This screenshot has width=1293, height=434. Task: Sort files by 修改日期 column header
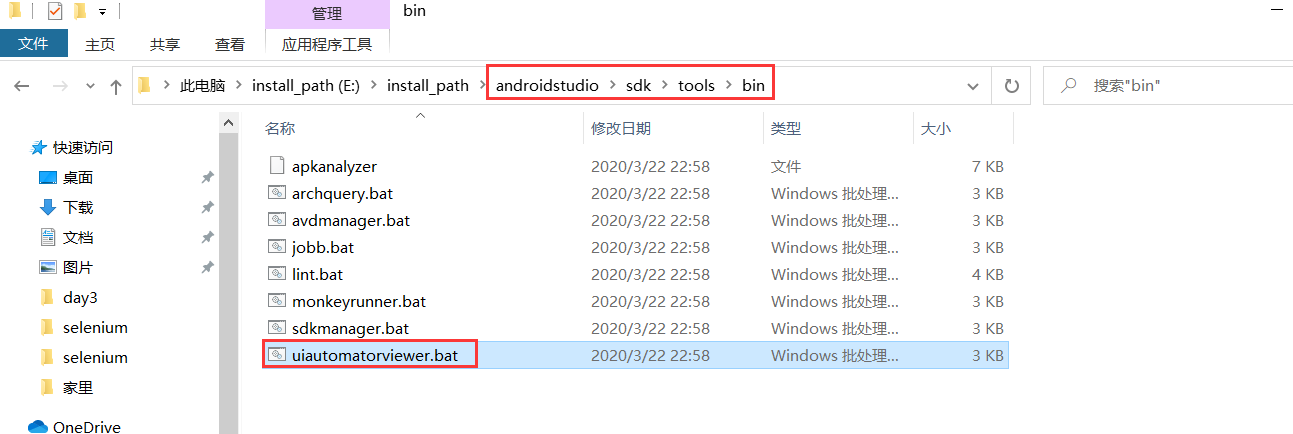click(x=621, y=128)
